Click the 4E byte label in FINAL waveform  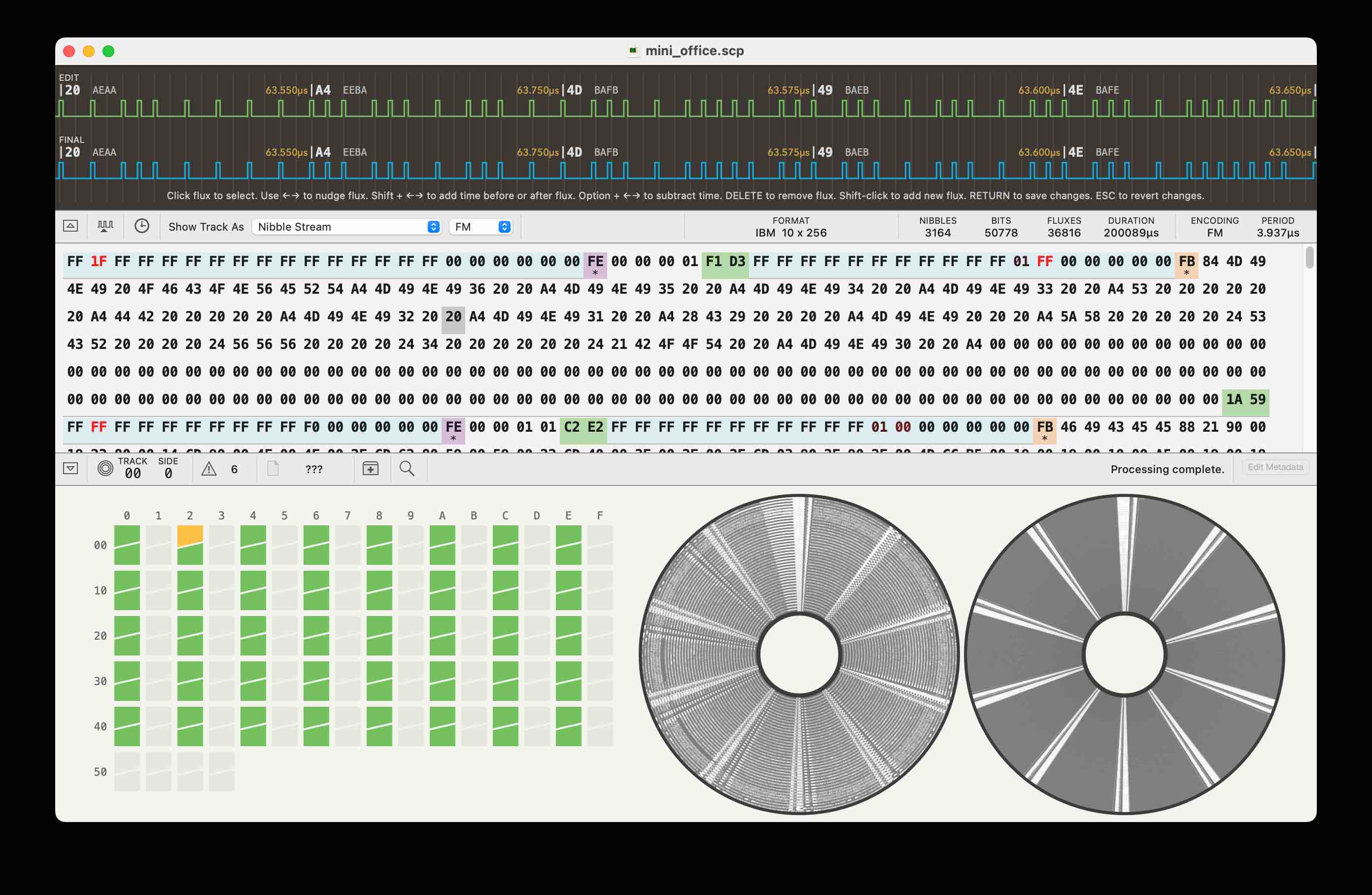tap(1076, 152)
